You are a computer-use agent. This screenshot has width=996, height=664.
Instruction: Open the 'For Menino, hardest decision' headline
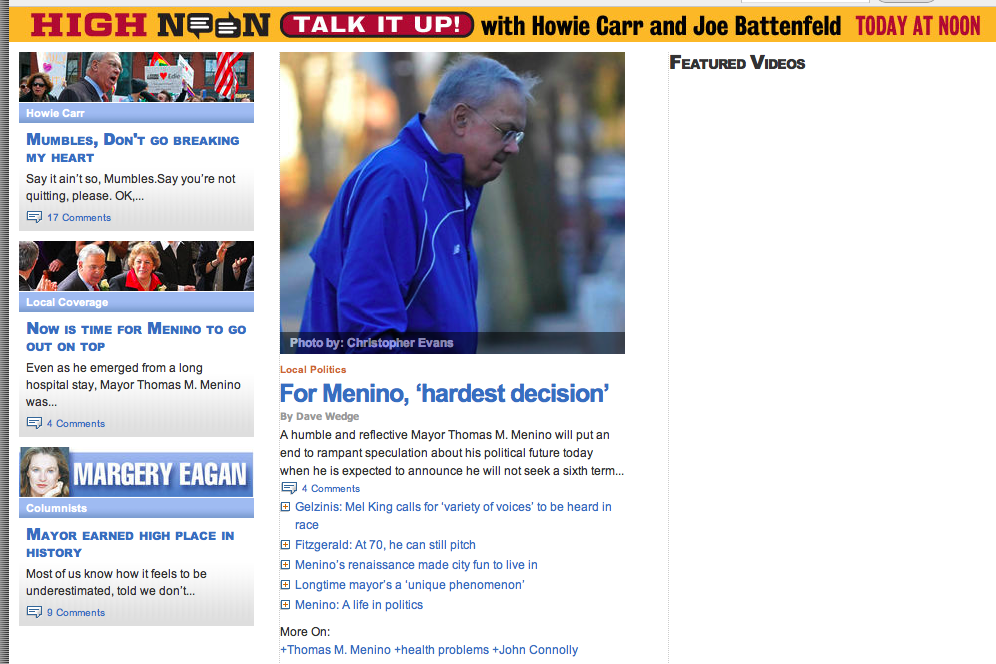[444, 393]
